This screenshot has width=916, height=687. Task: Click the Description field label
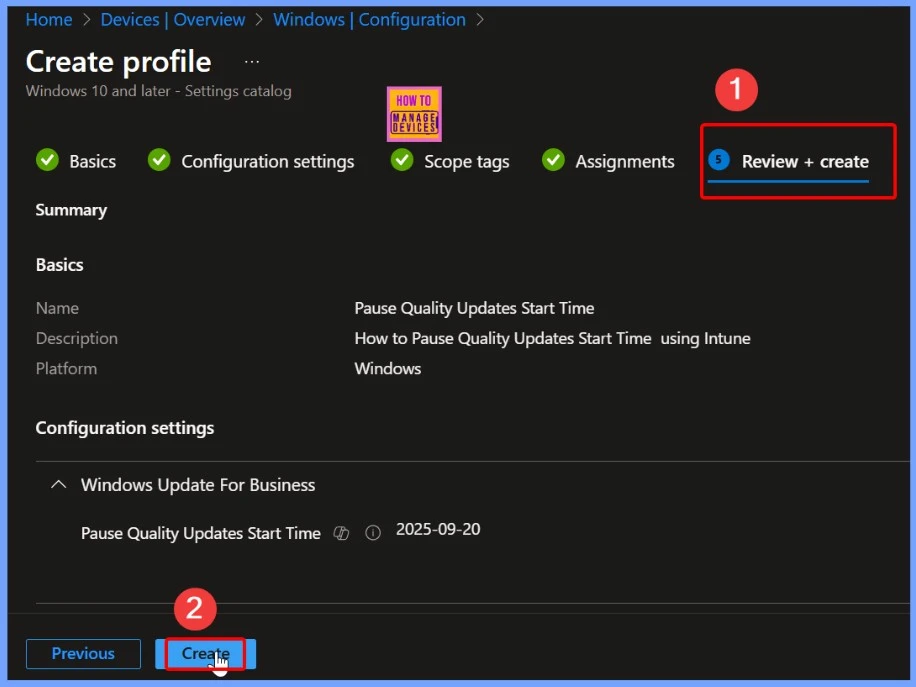(x=77, y=338)
